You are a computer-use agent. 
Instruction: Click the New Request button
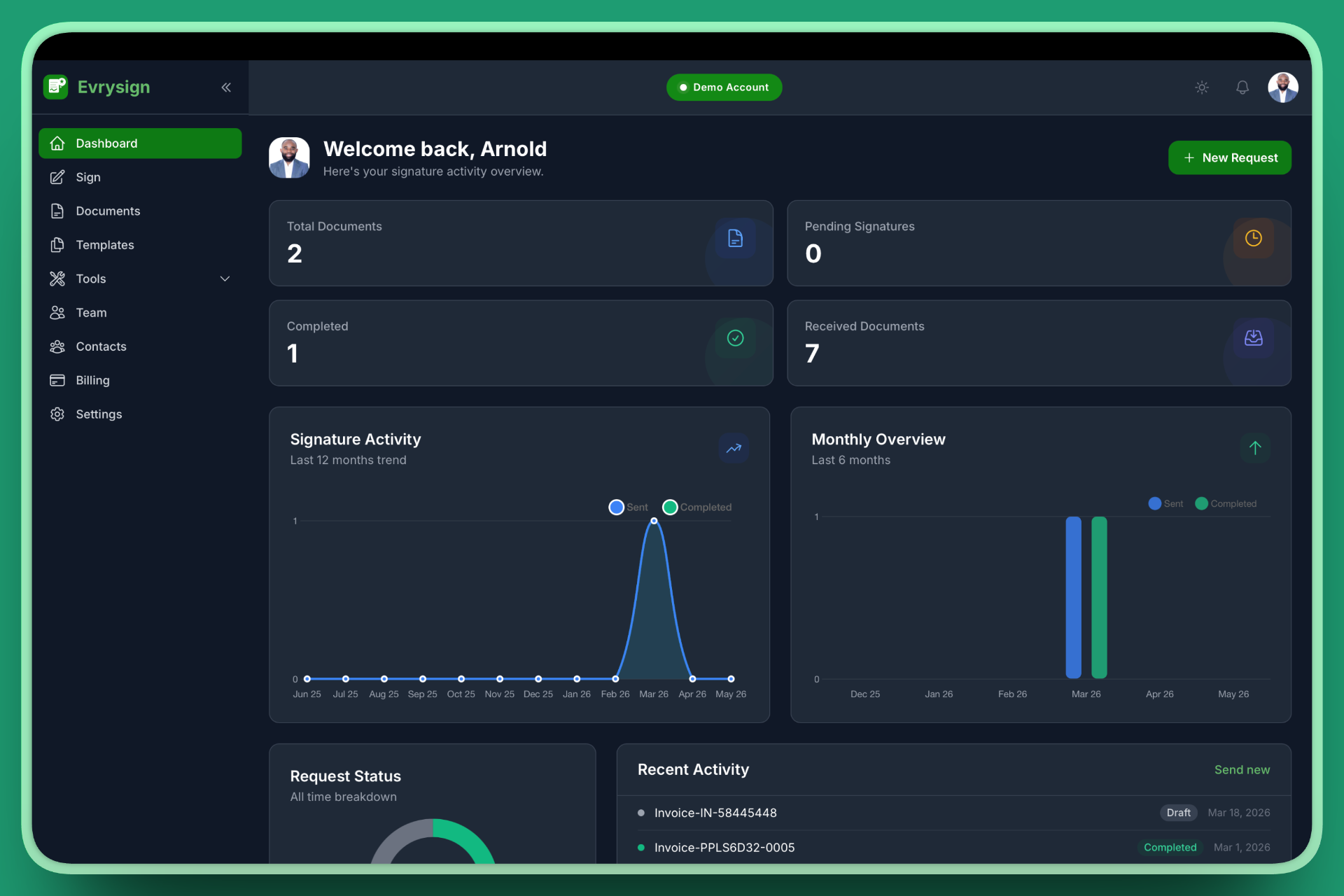coord(1230,157)
